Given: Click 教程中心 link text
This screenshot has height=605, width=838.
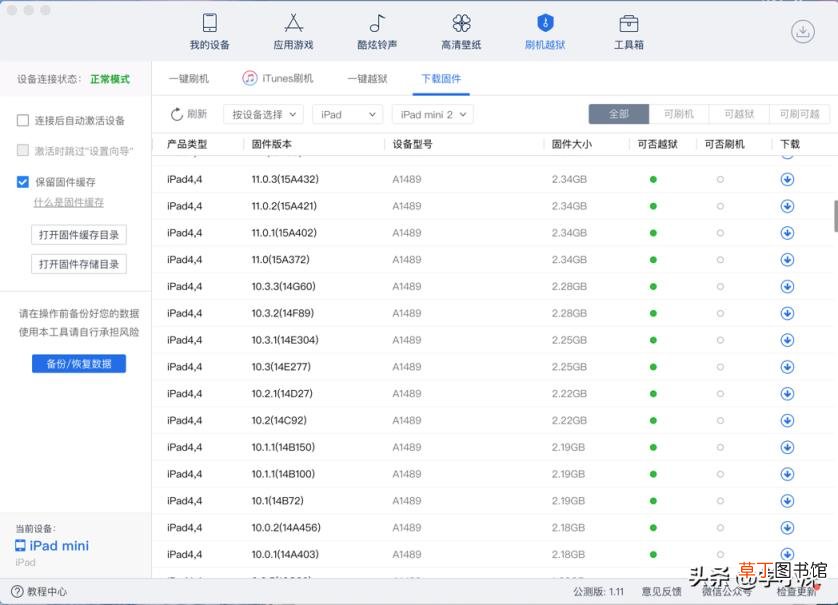Looking at the screenshot, I should click(47, 592).
